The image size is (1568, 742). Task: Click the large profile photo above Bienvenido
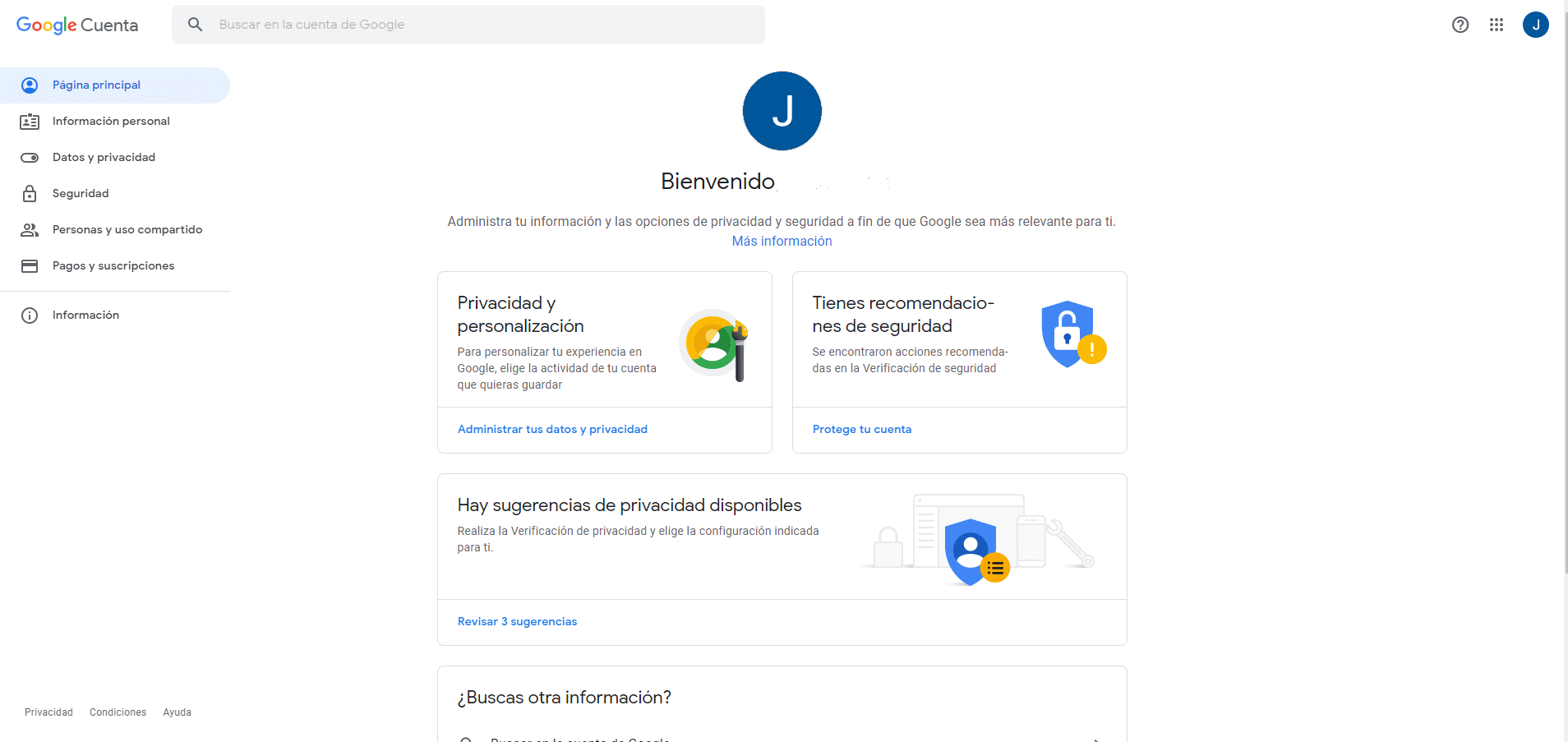point(782,110)
